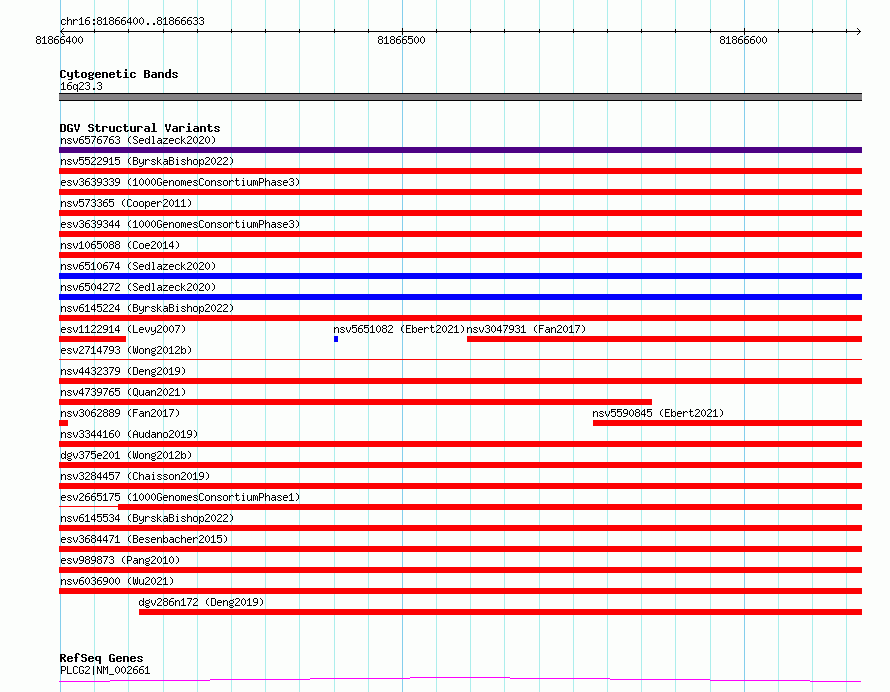
Task: Click the short red esv1122914 bar
Action: [x=93, y=339]
